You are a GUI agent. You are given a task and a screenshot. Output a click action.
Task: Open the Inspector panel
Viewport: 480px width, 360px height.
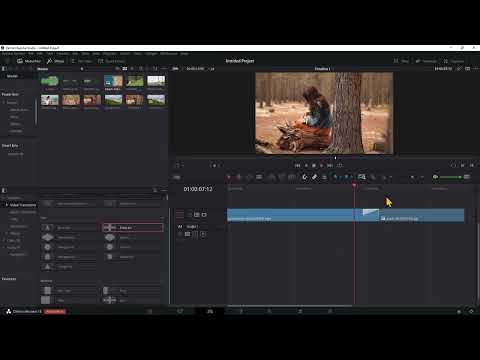(454, 61)
